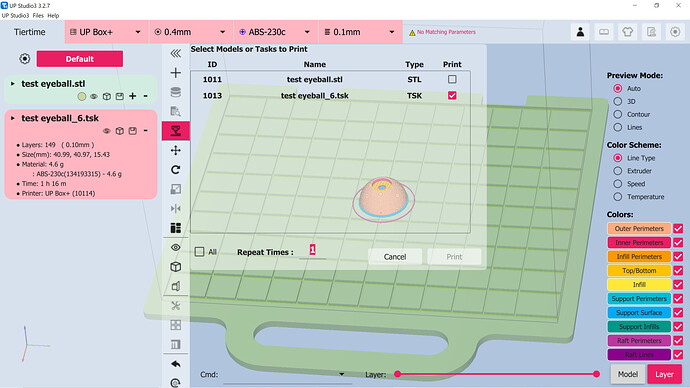Tick the All checkbox
Screen dimensions: 690x388
pos(199,252)
